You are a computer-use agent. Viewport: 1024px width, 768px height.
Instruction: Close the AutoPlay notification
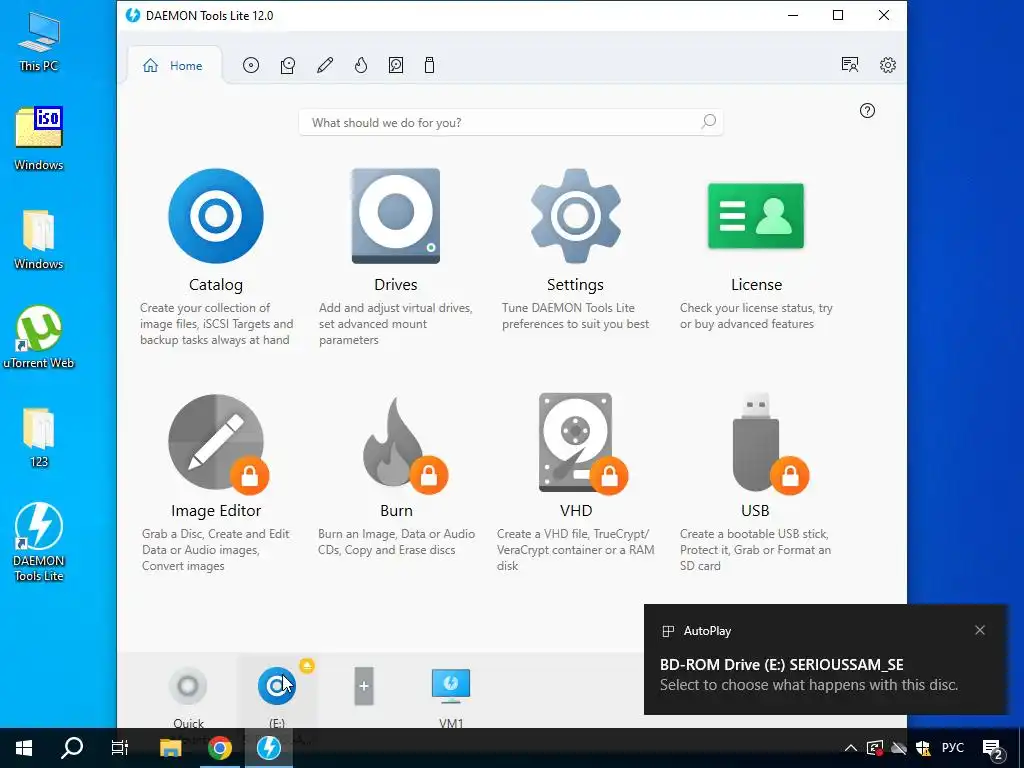980,630
